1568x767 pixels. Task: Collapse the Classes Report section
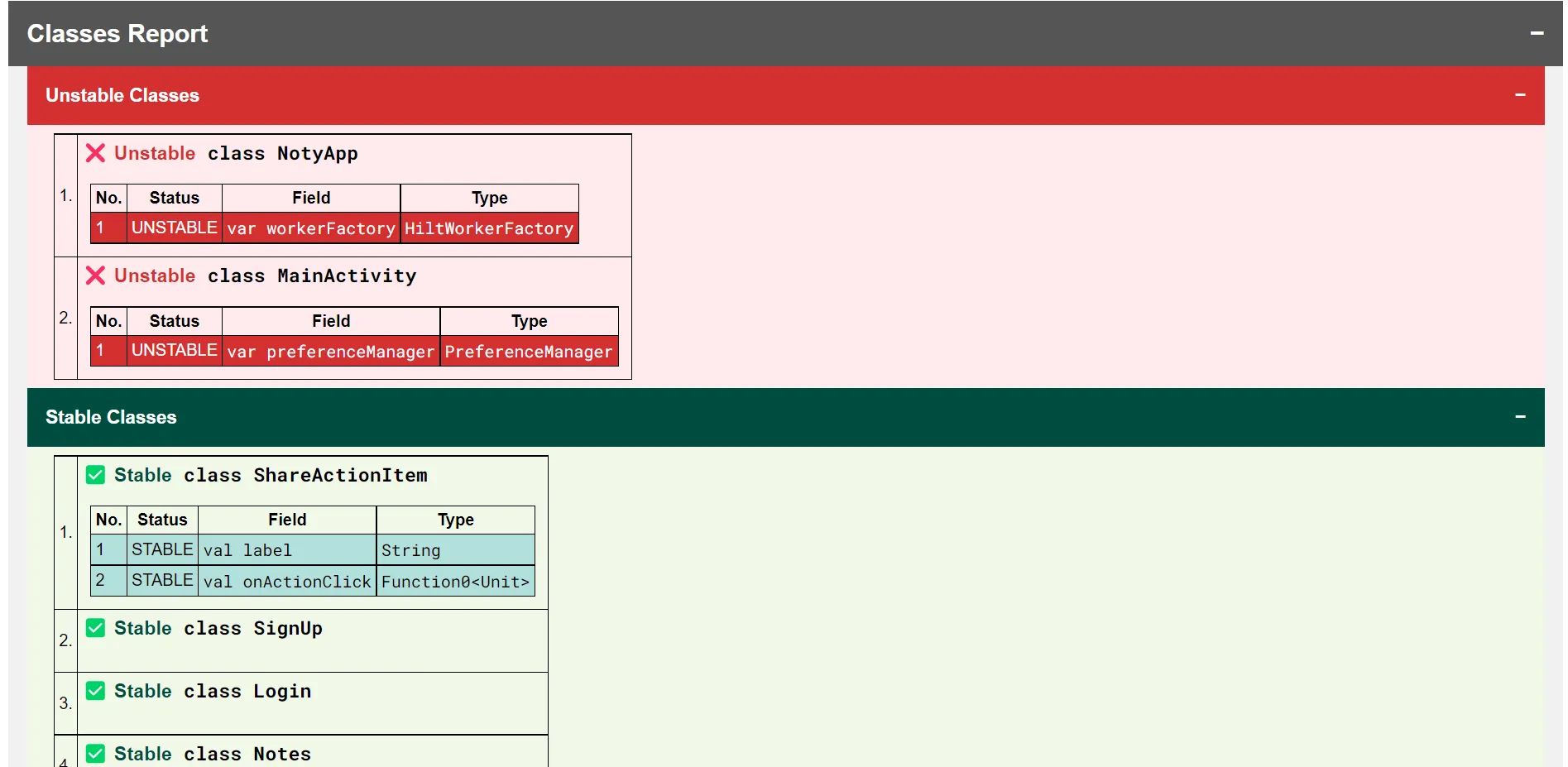point(1537,34)
